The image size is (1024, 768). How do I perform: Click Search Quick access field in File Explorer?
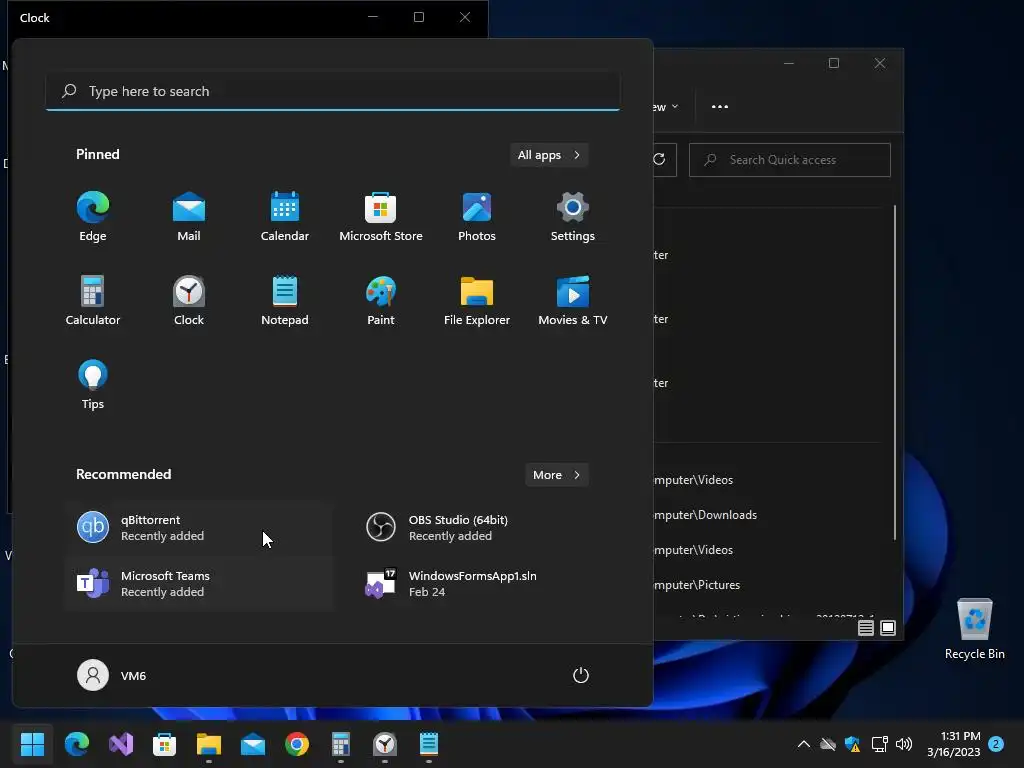pos(790,160)
